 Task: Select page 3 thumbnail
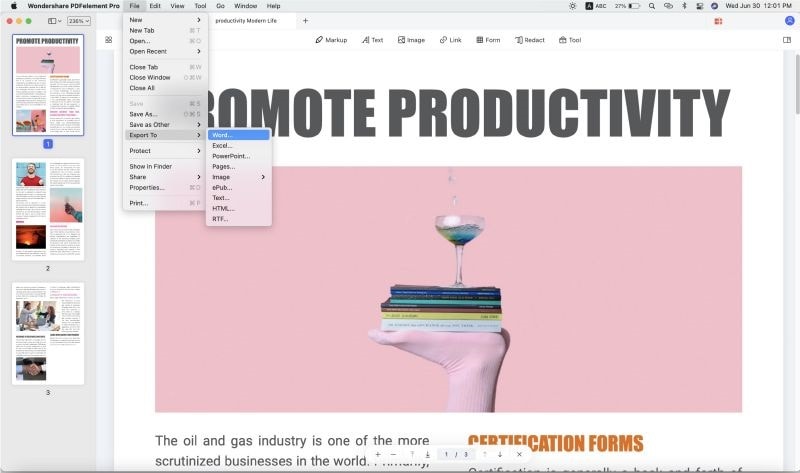[48, 334]
